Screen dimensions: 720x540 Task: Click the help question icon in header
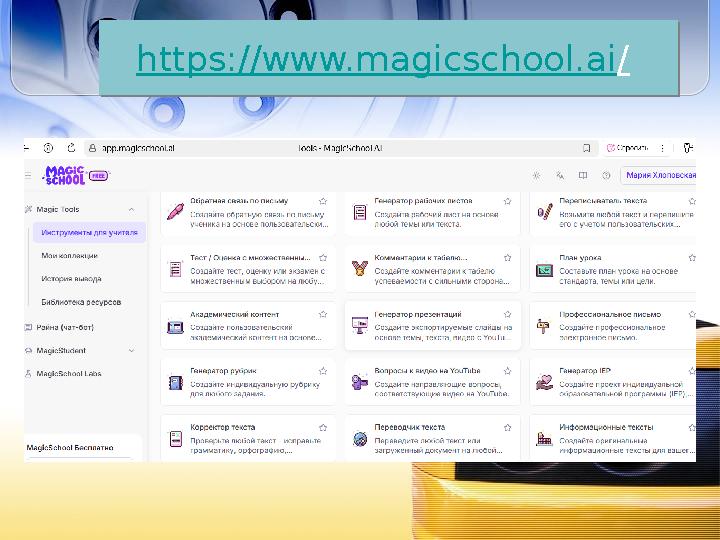click(x=606, y=175)
